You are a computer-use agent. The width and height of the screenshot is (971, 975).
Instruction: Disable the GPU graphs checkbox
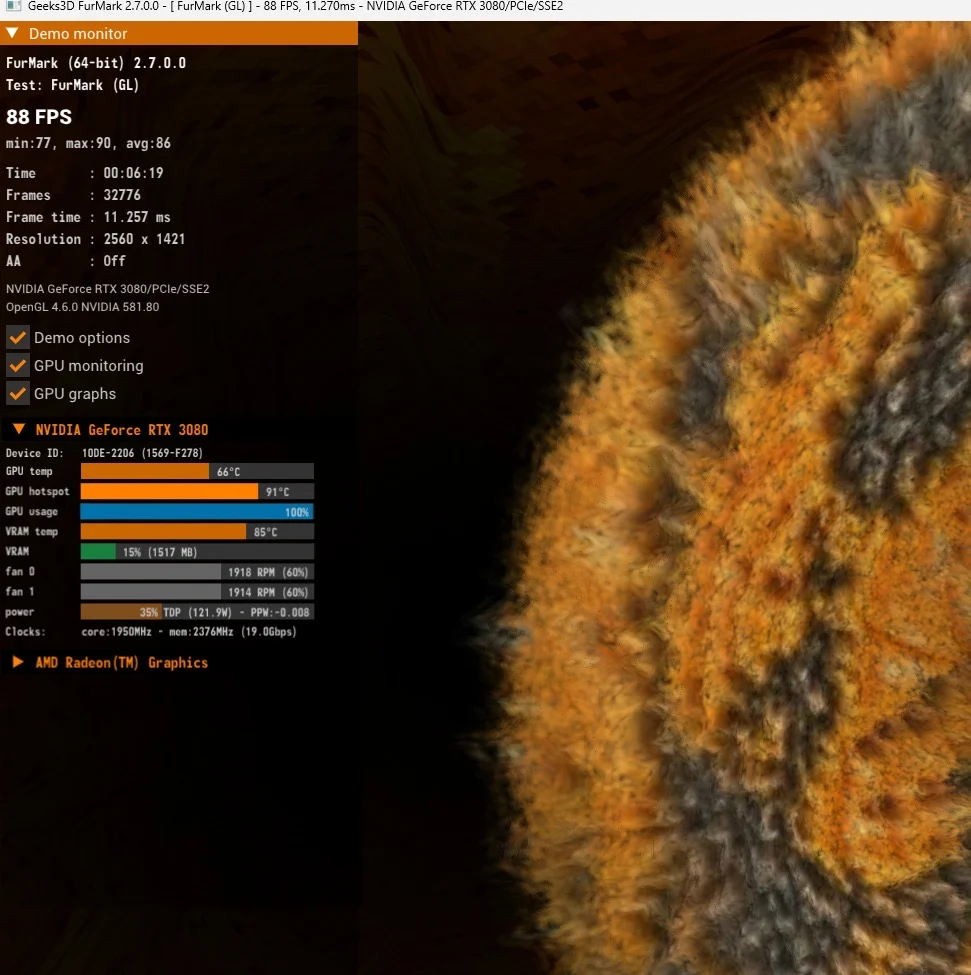pos(18,394)
